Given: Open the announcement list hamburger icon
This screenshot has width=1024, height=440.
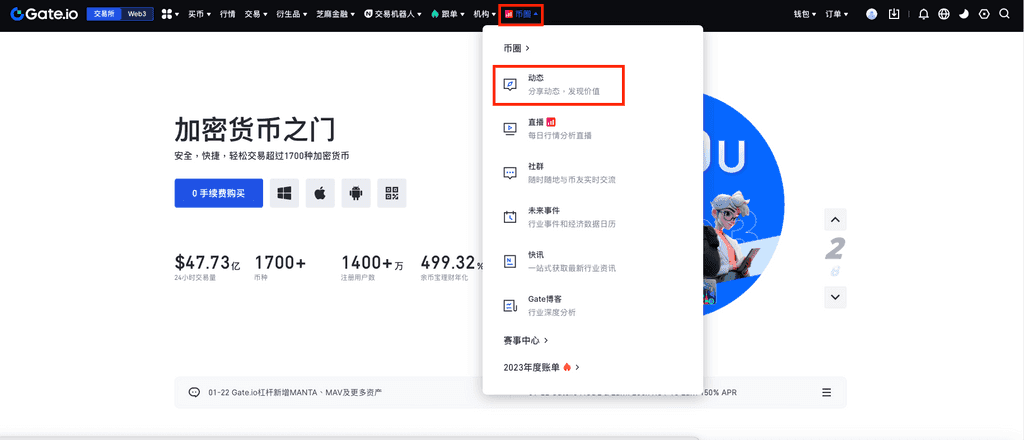Looking at the screenshot, I should pos(826,392).
